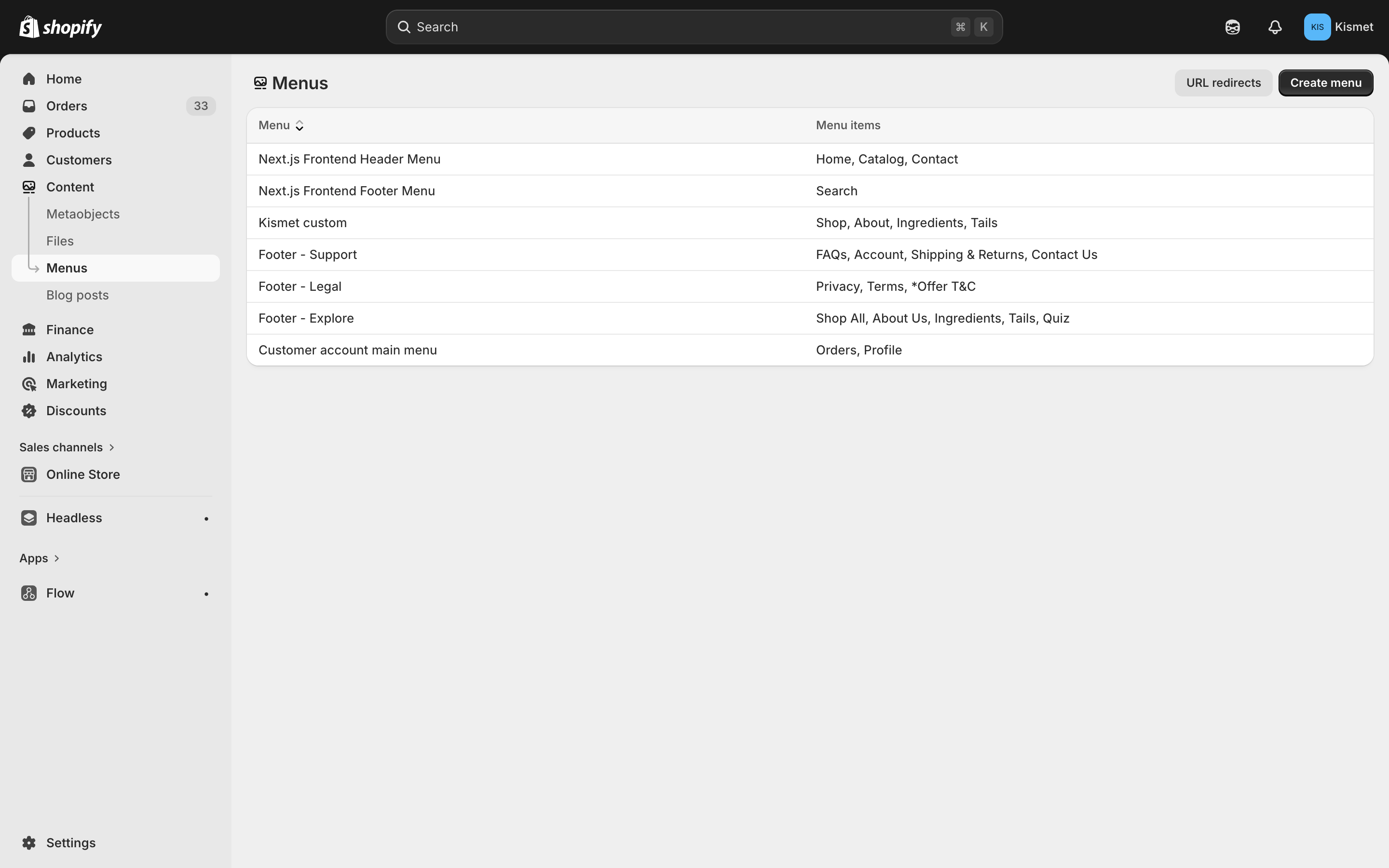Open the URL redirects page
This screenshot has height=868, width=1389.
click(1223, 82)
